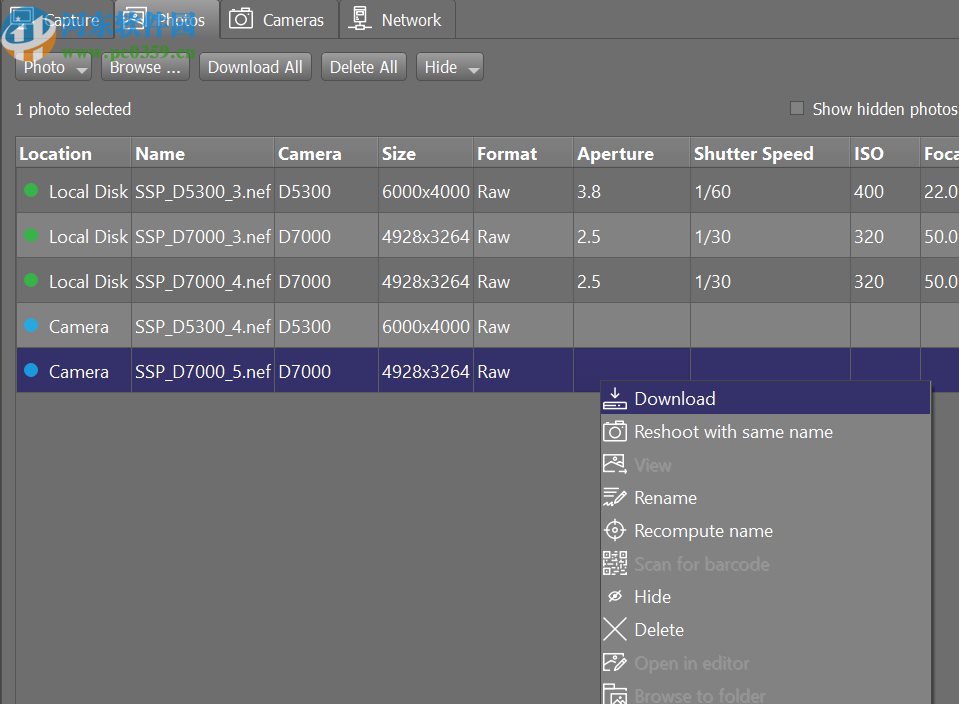
Task: Open the Photo dropdown button
Action: pos(54,67)
